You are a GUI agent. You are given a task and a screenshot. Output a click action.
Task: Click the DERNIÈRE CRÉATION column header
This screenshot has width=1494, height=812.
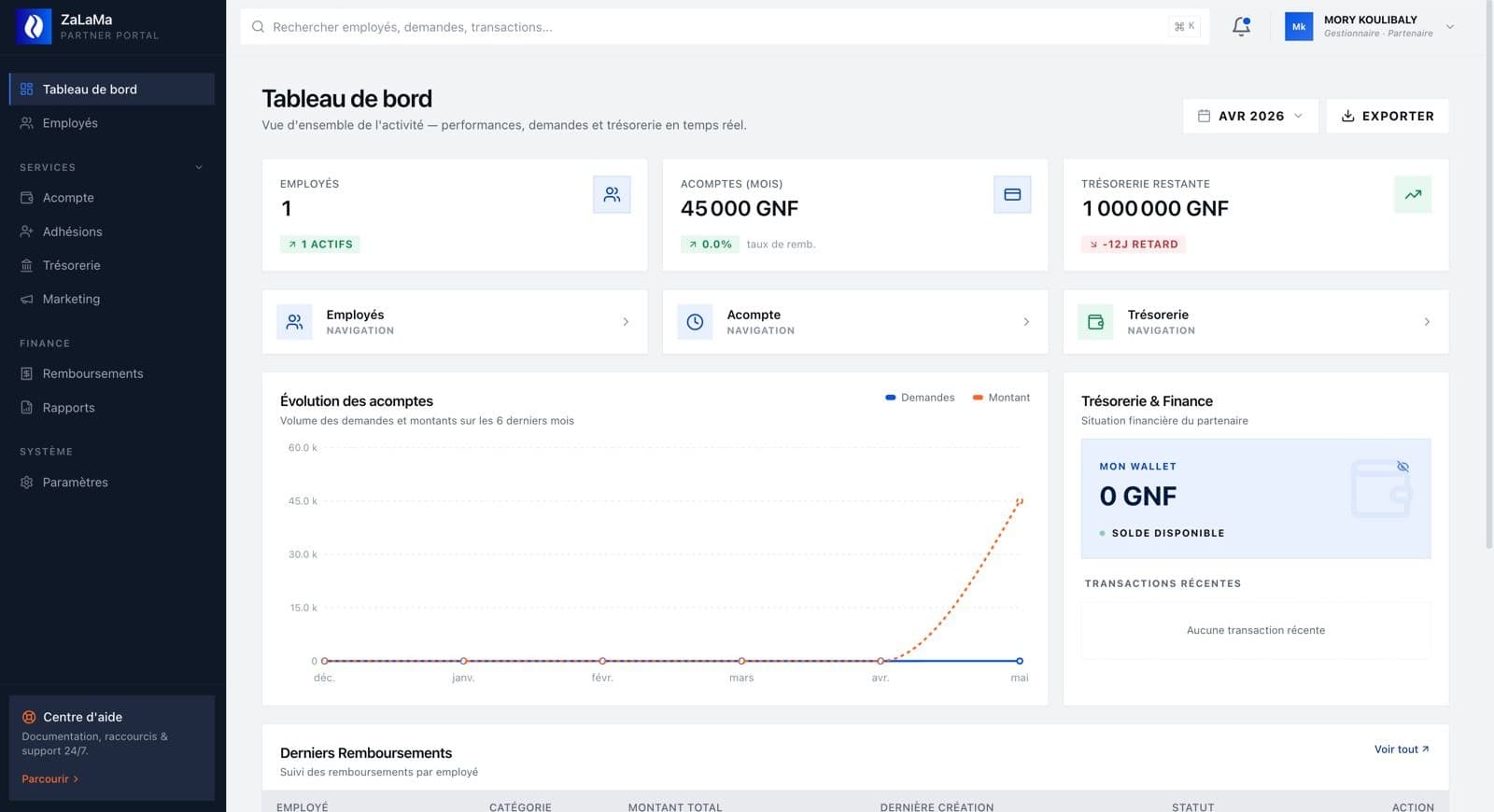coord(937,807)
